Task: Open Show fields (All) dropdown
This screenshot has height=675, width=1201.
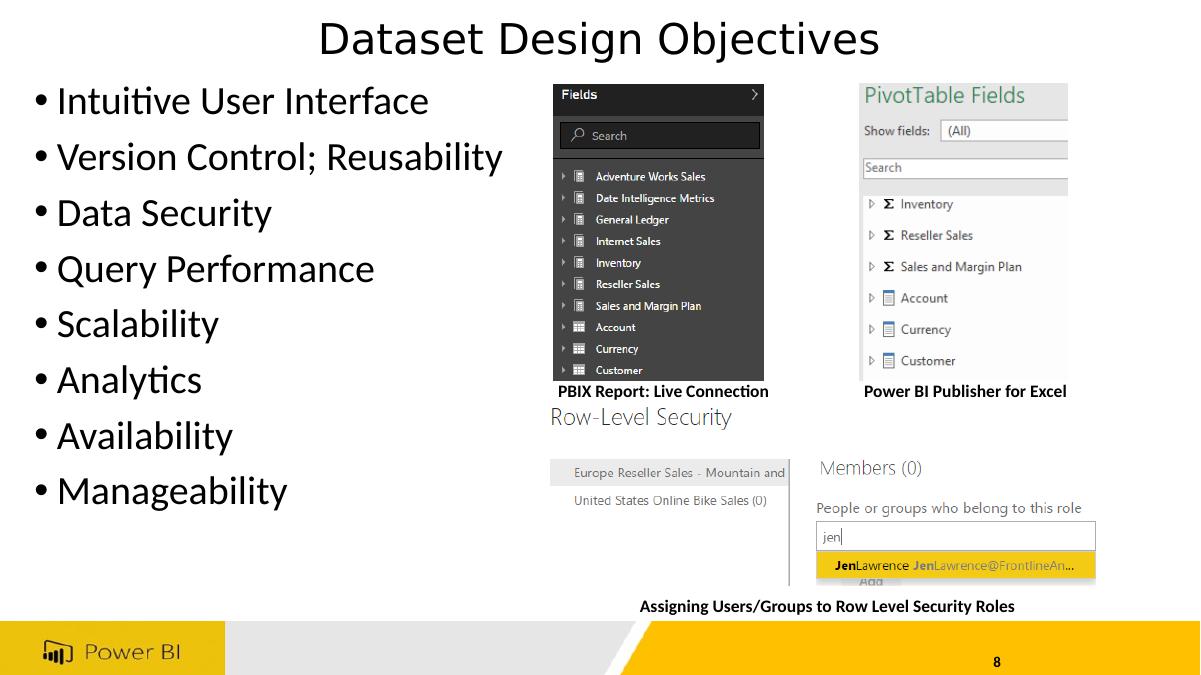Action: [1004, 131]
